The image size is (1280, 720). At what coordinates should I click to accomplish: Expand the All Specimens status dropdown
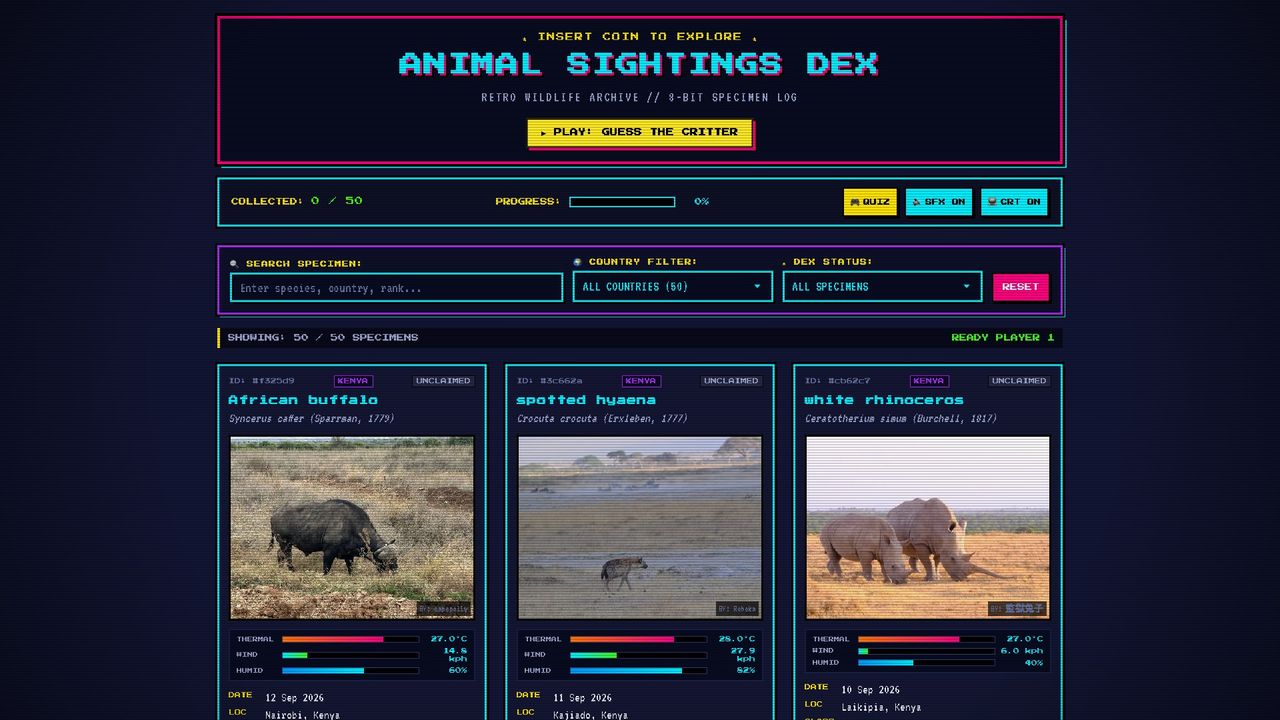882,287
